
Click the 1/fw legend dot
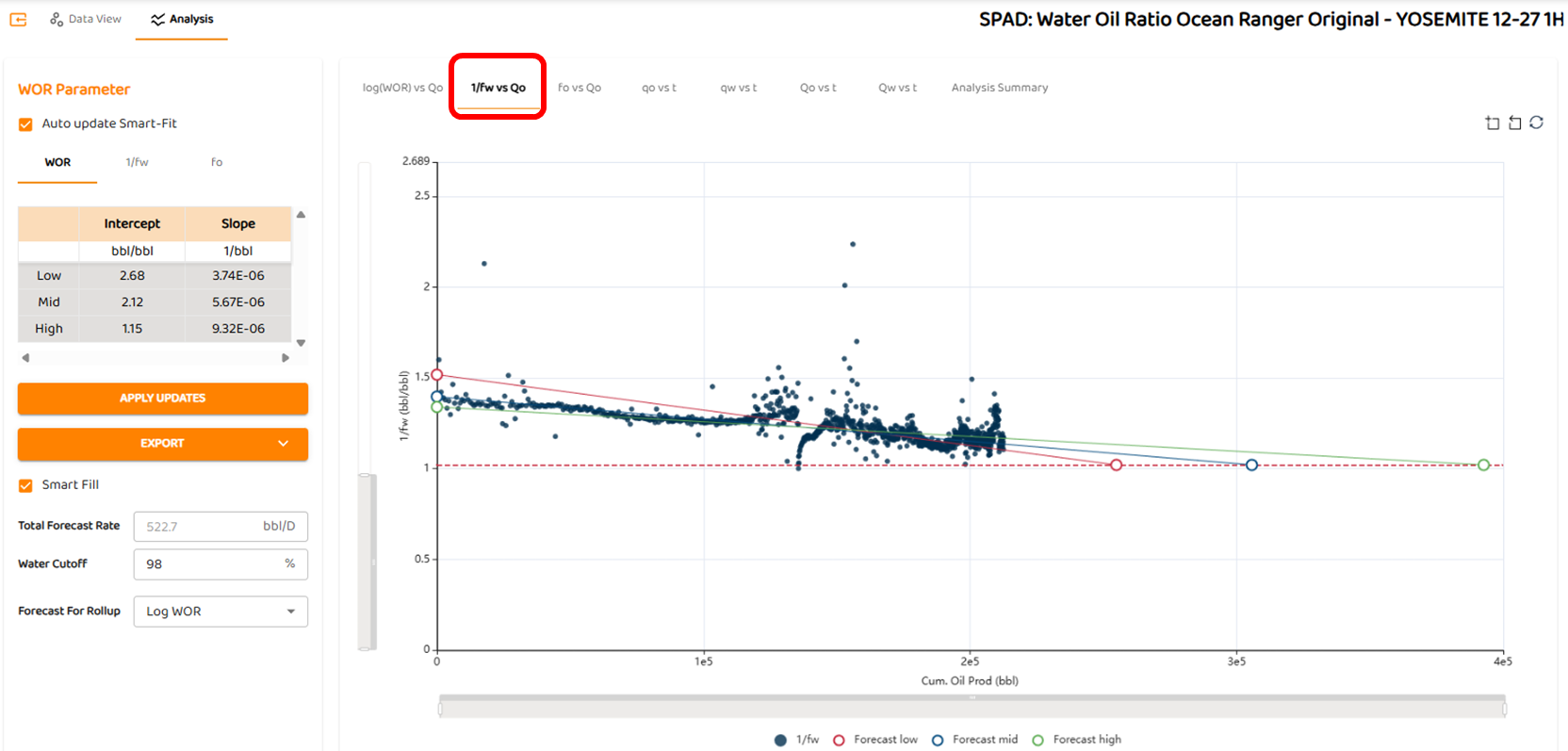[x=780, y=741]
